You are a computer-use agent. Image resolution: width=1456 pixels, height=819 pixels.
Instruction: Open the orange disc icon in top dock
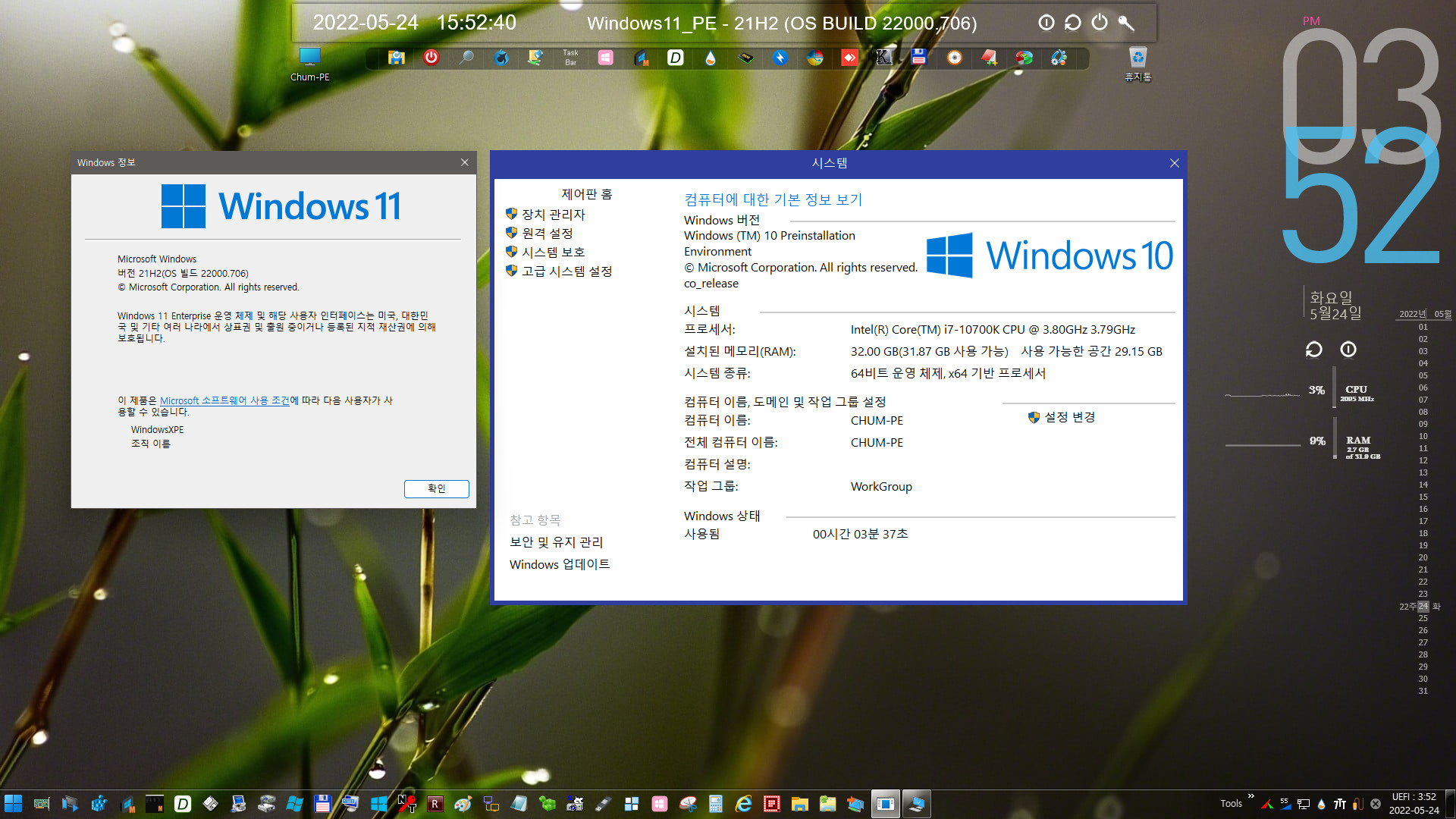tap(954, 58)
